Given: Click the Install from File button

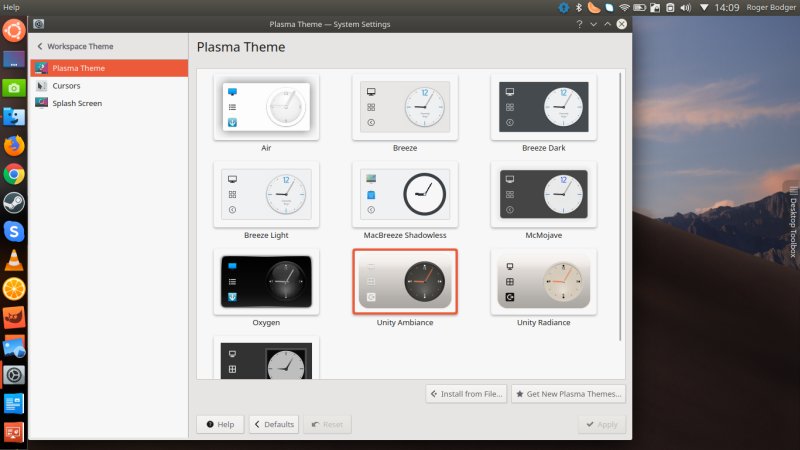Looking at the screenshot, I should pos(466,394).
